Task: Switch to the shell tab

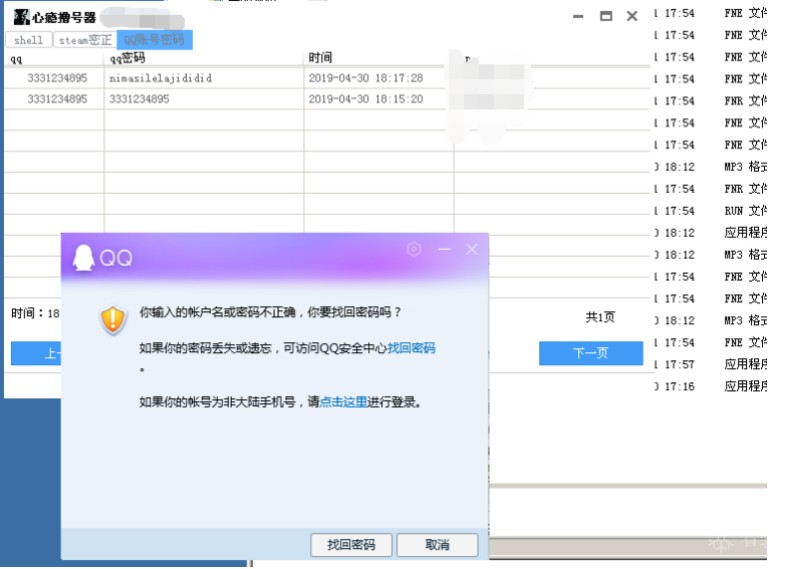Action: pos(28,40)
